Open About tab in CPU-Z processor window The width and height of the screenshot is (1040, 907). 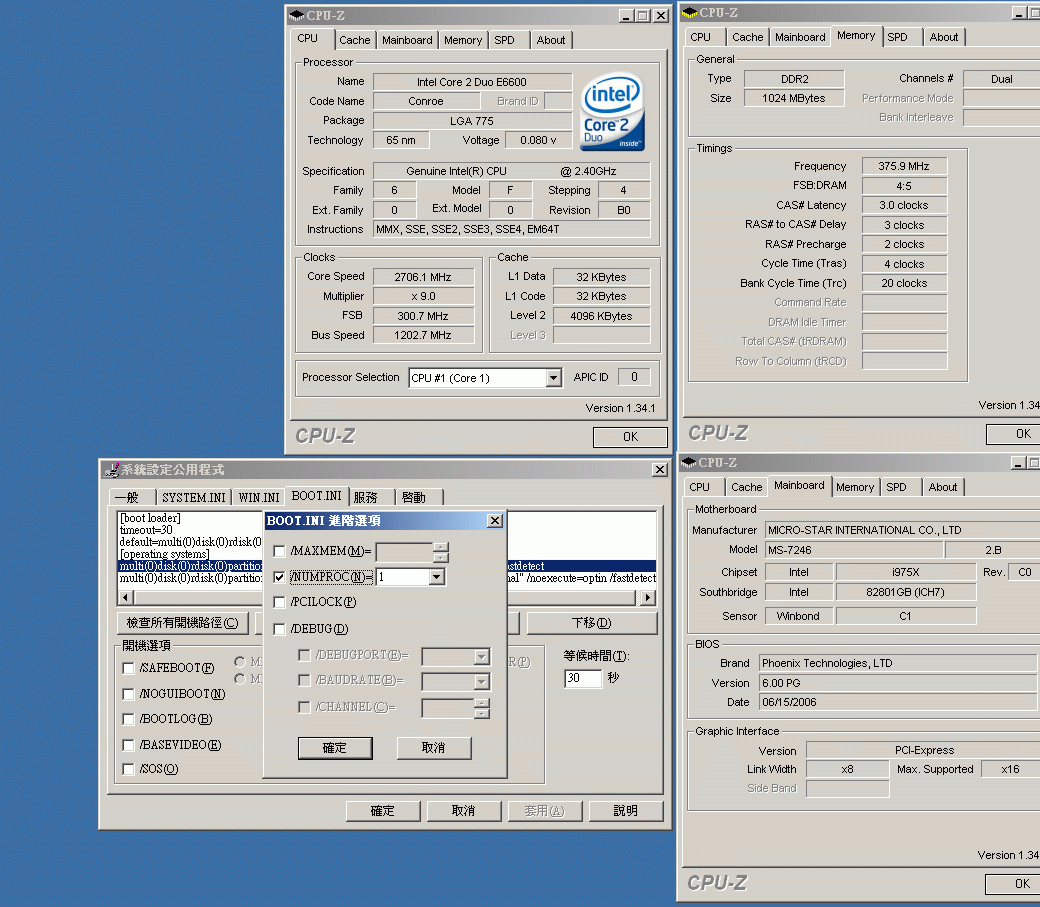[x=551, y=40]
